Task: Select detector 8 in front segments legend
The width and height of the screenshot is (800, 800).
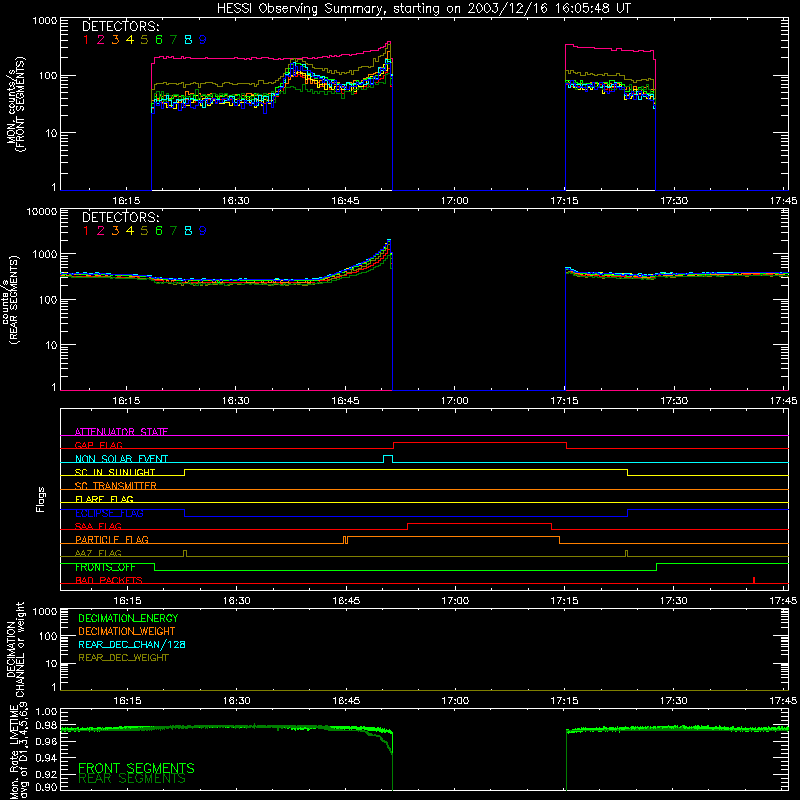Action: pyautogui.click(x=188, y=39)
